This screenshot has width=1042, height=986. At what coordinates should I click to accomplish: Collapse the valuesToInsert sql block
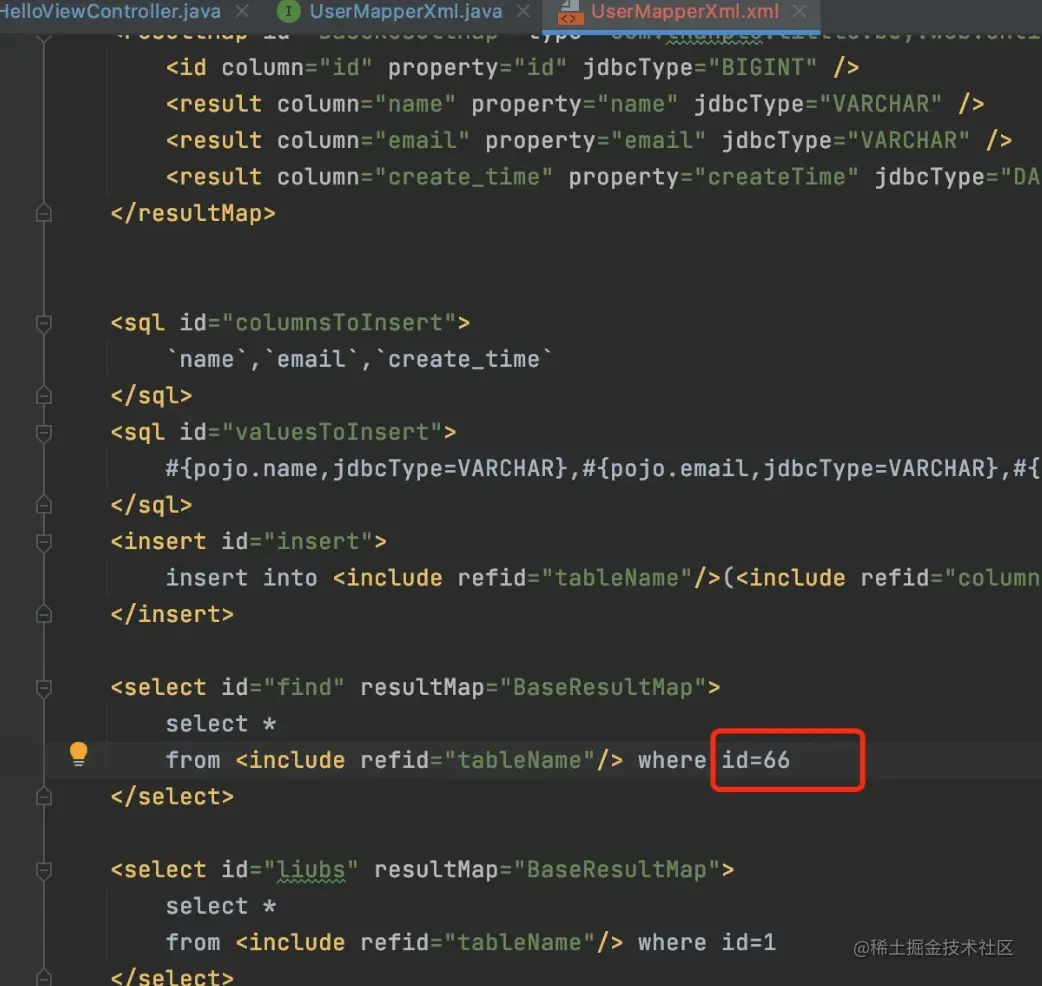(44, 433)
